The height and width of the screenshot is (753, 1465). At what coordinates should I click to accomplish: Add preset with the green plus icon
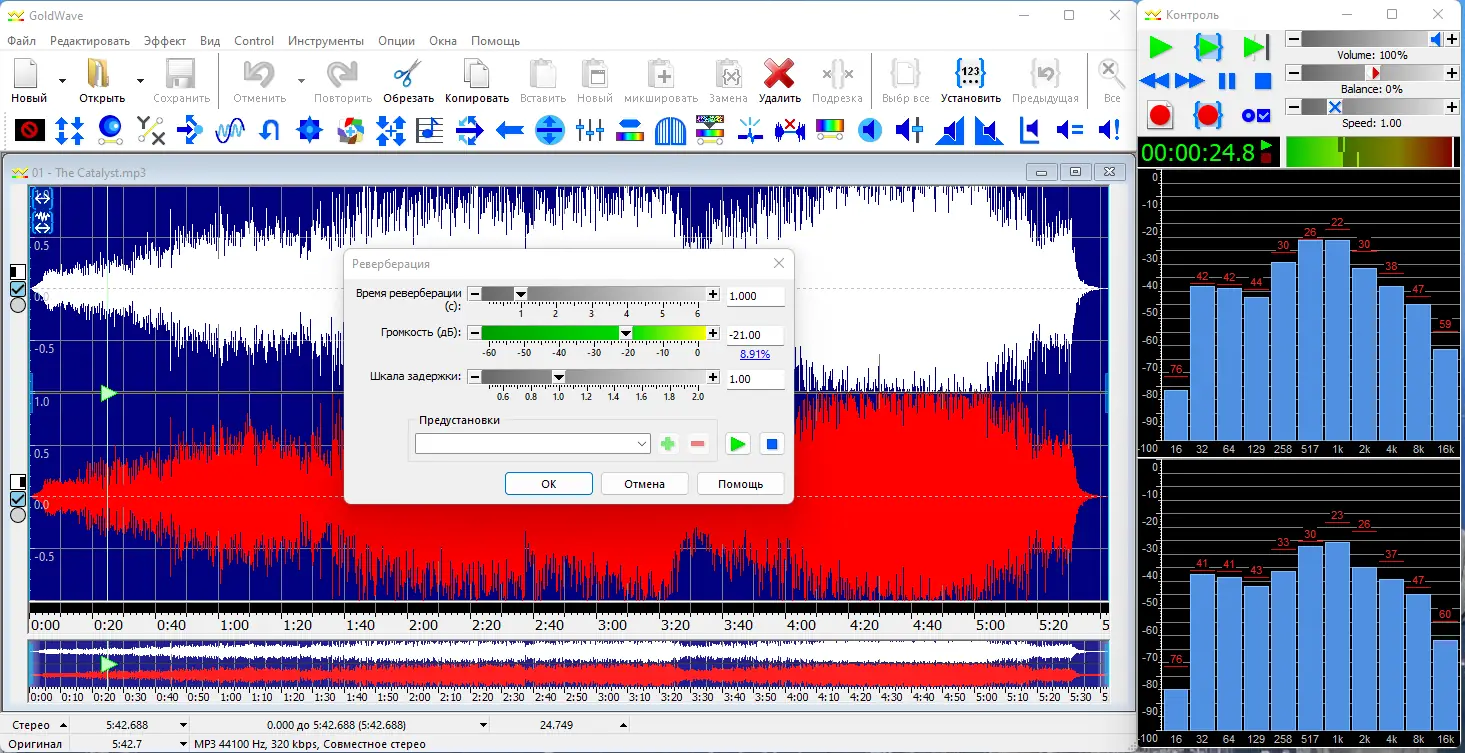pyautogui.click(x=668, y=444)
